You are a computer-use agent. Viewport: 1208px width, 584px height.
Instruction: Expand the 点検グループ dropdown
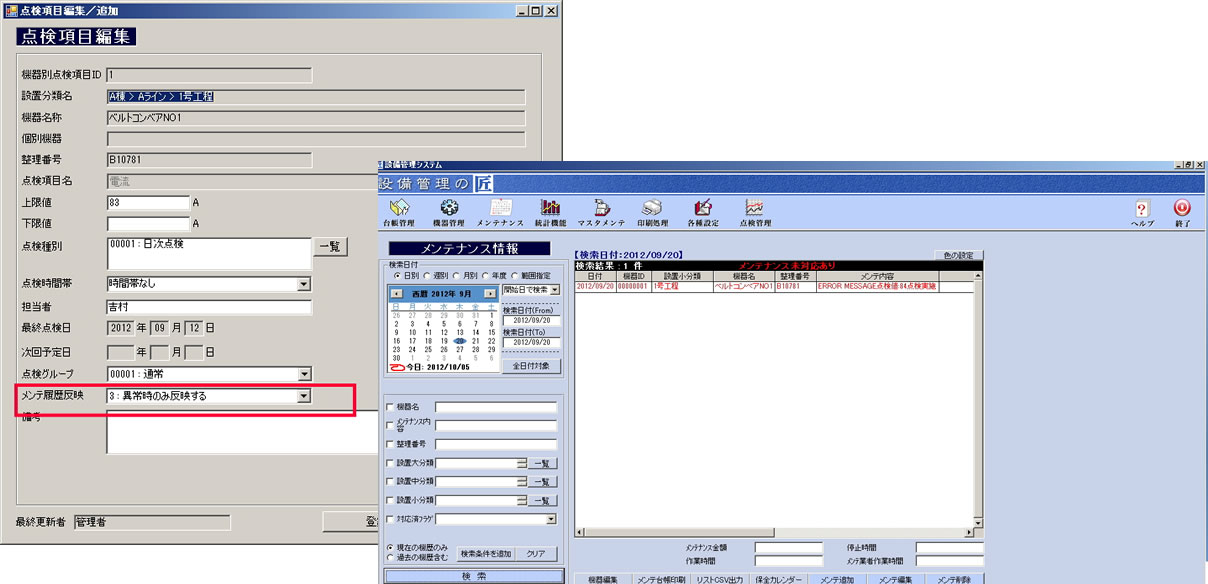point(304,375)
